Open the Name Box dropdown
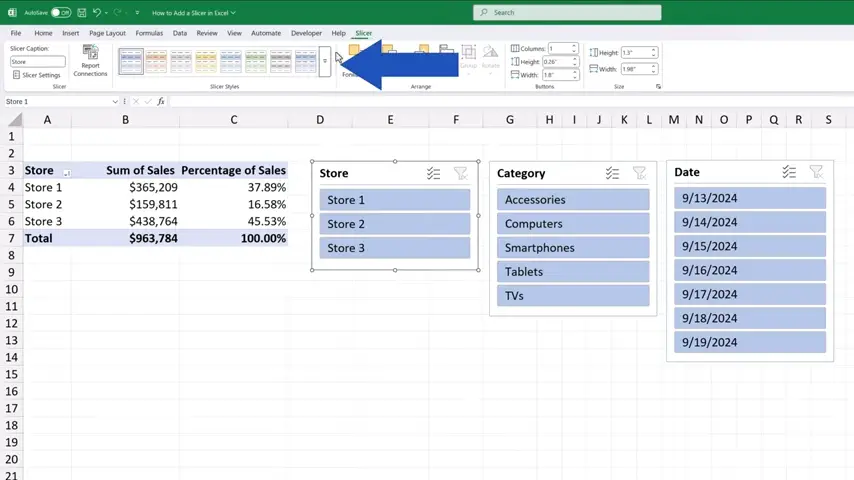The width and height of the screenshot is (854, 480). pos(115,102)
